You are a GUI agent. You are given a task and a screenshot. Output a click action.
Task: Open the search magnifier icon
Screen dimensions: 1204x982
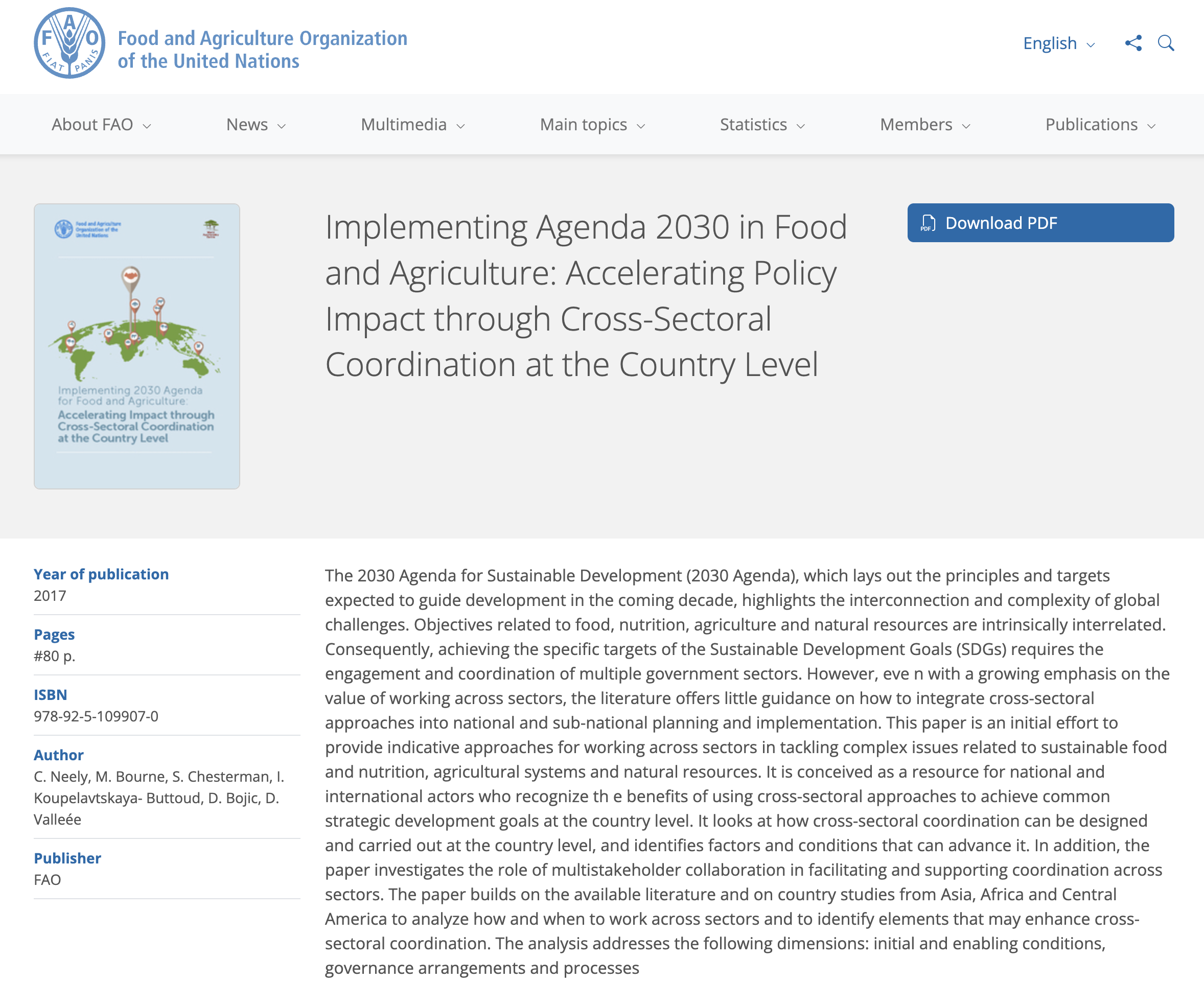(x=1166, y=43)
